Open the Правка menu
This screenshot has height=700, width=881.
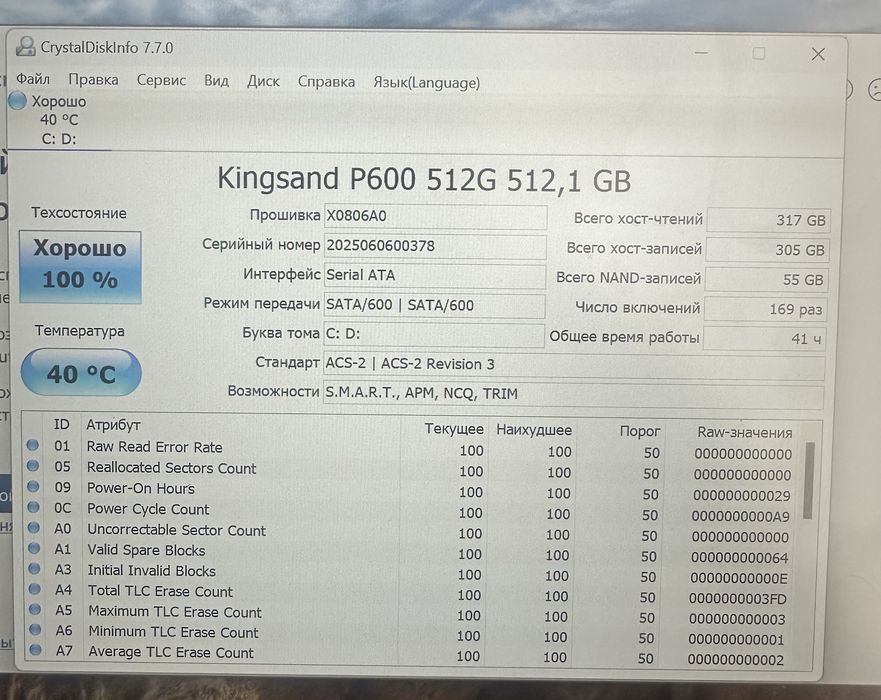click(x=93, y=80)
